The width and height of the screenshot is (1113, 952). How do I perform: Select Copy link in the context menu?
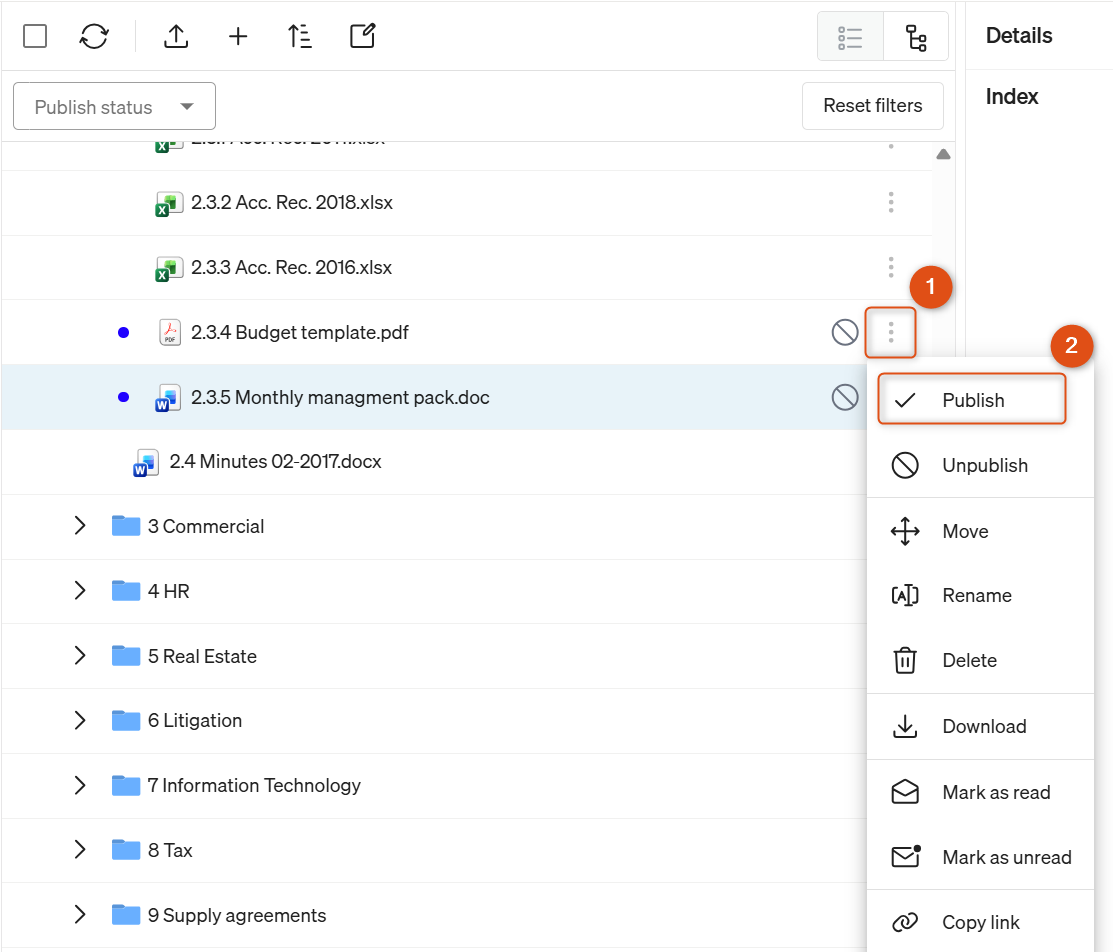980,921
